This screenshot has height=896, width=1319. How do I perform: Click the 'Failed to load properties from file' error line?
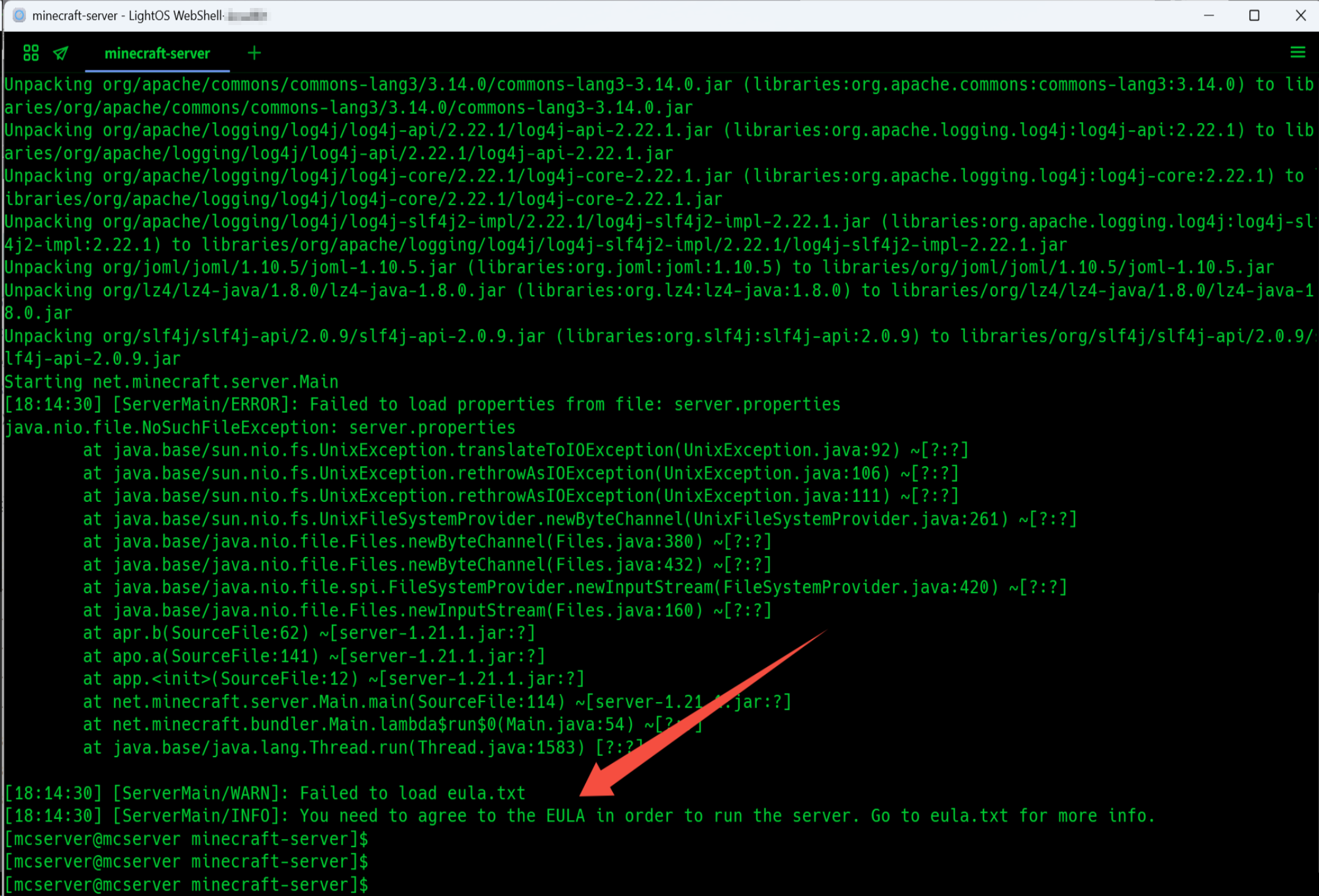tap(423, 405)
